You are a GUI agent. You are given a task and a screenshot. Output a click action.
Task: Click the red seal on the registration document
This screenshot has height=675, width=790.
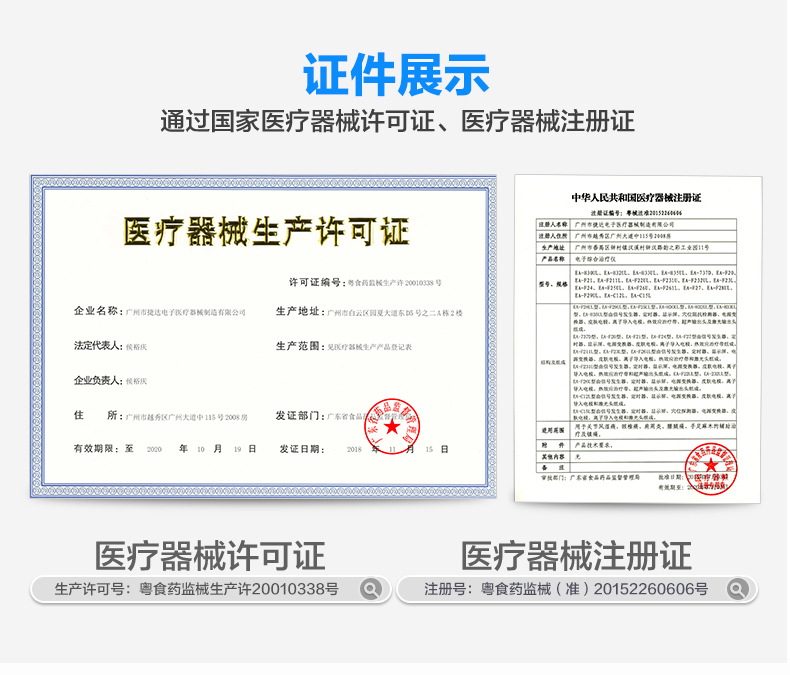coord(712,469)
